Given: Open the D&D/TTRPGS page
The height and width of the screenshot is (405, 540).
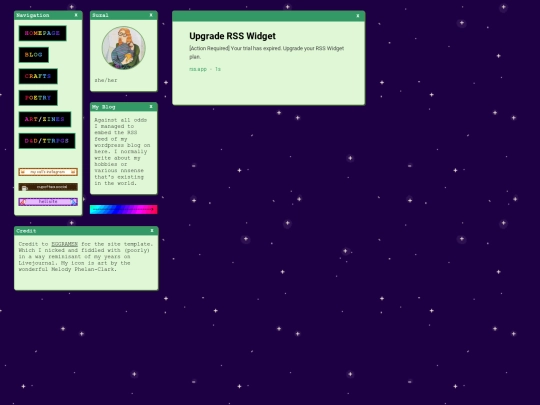Looking at the screenshot, I should coord(47,141).
